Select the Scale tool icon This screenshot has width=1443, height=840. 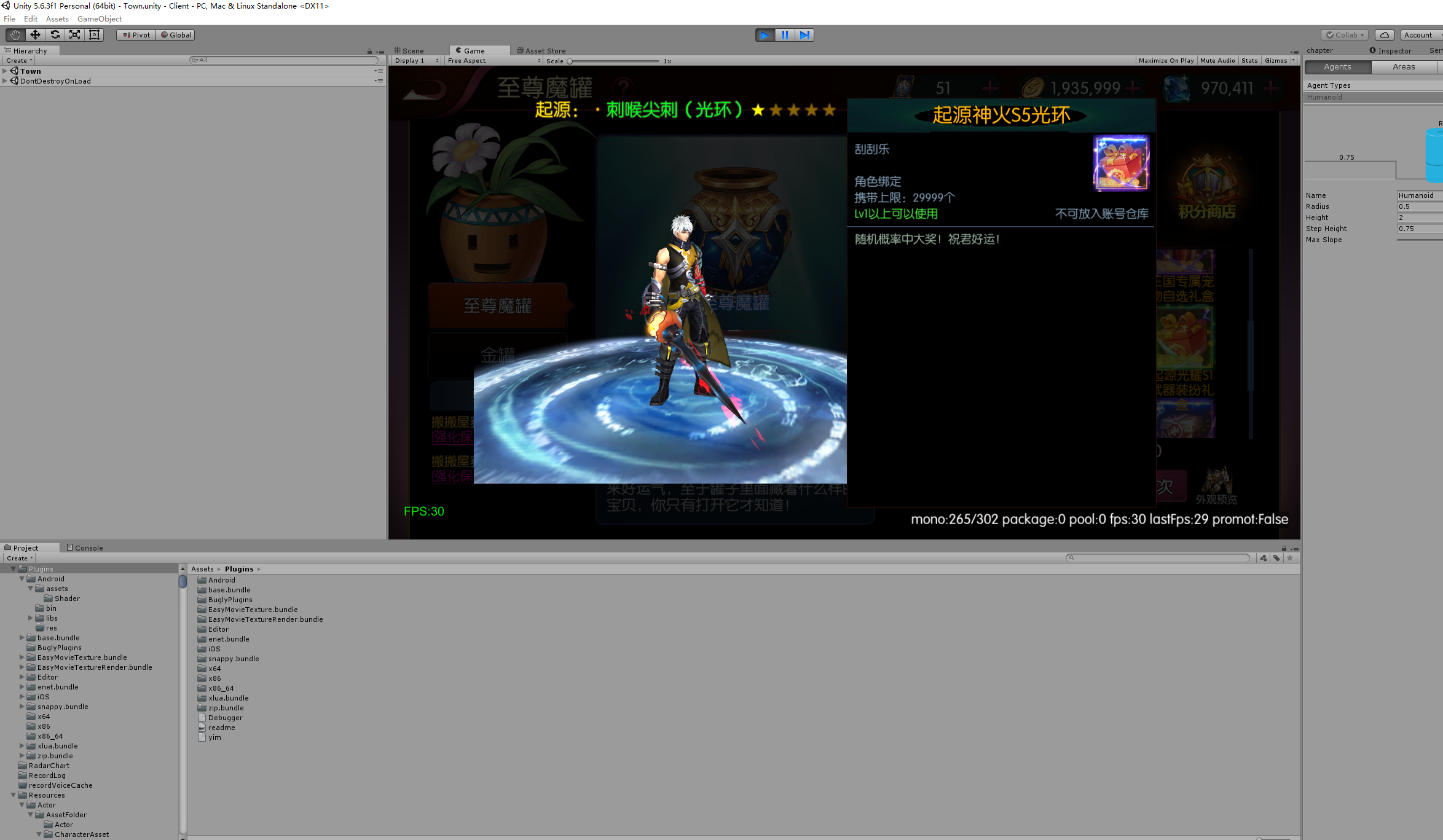pos(74,35)
